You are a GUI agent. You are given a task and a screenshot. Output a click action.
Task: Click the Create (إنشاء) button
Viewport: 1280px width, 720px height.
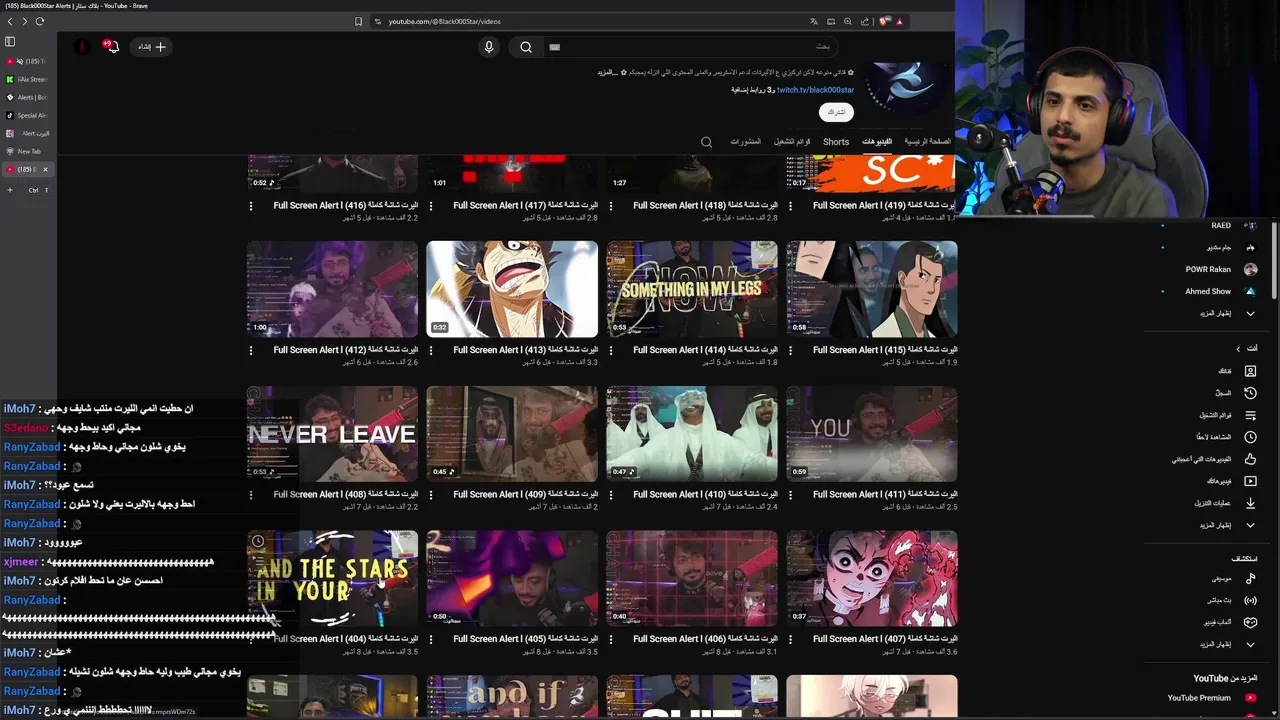[x=152, y=46]
